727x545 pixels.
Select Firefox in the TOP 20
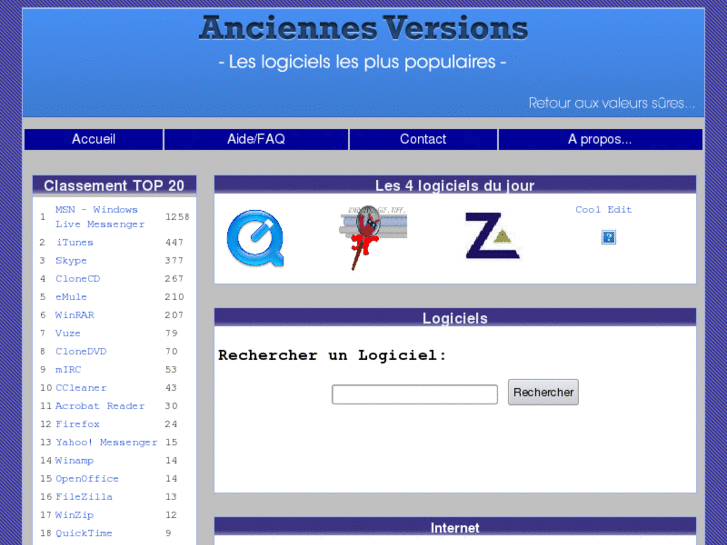pyautogui.click(x=77, y=424)
